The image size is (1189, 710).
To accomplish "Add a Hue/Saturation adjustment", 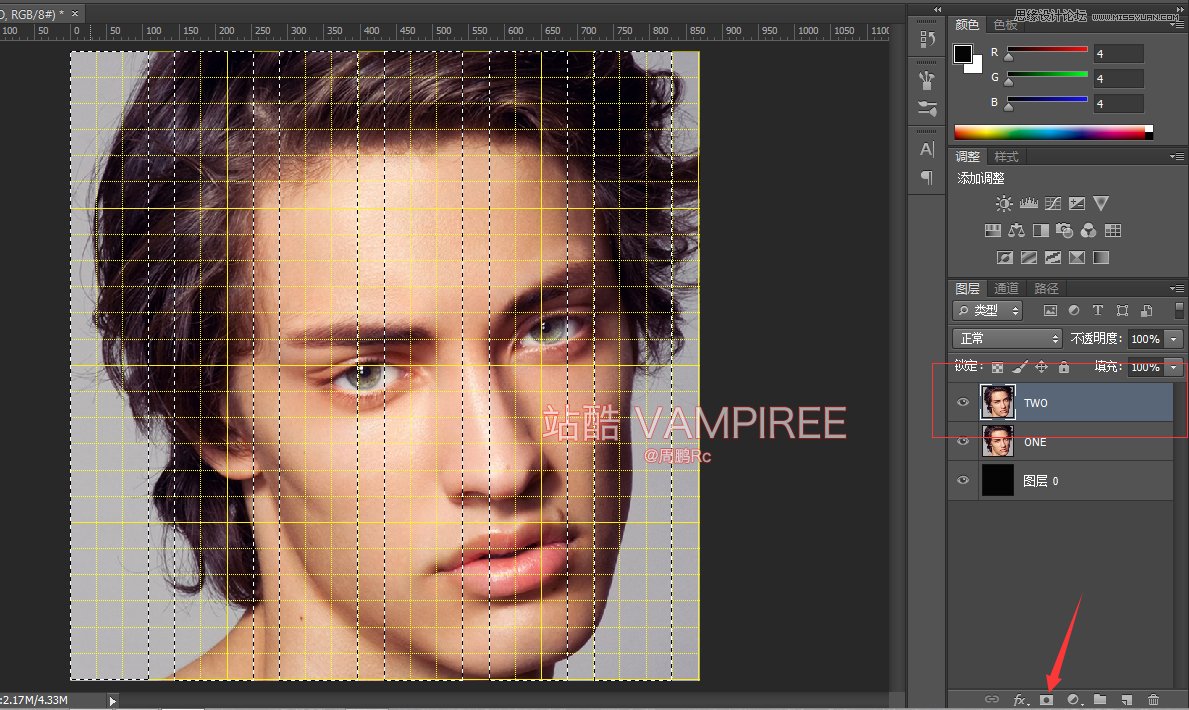I will [x=992, y=231].
